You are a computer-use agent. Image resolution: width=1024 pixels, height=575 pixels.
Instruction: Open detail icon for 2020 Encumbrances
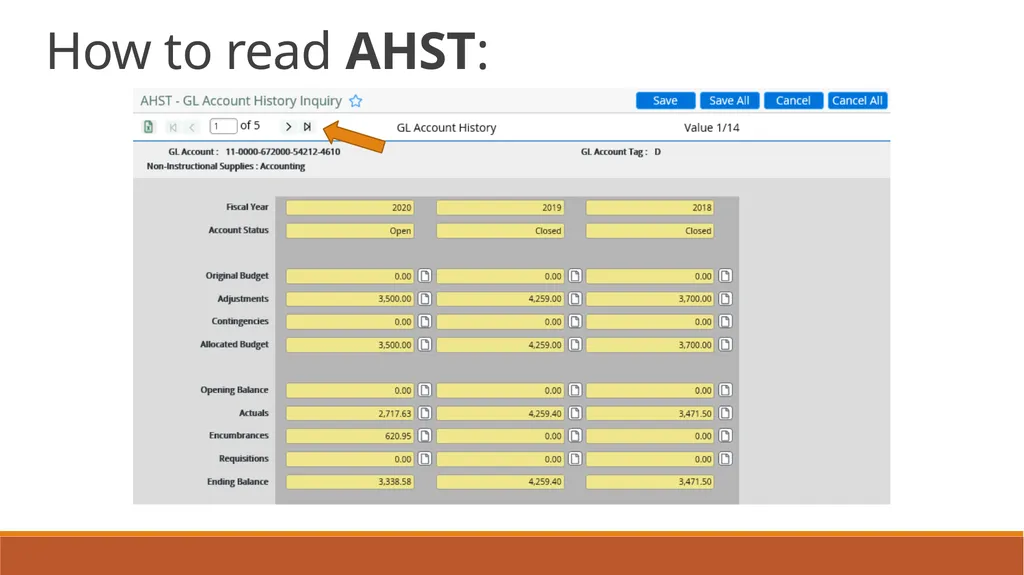coord(424,436)
